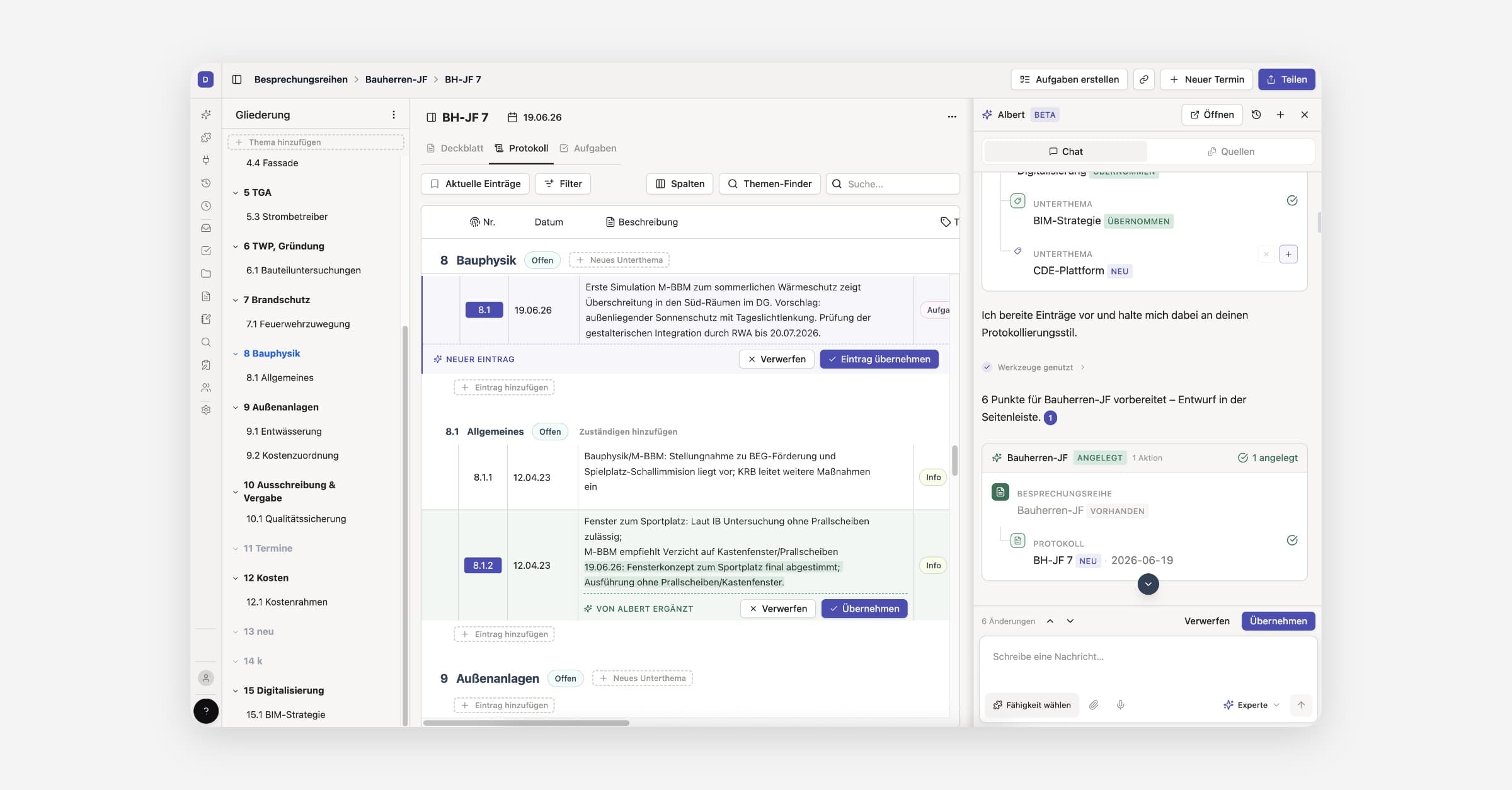Open the user profile avatar icon
The height and width of the screenshot is (790, 1512).
click(x=206, y=678)
